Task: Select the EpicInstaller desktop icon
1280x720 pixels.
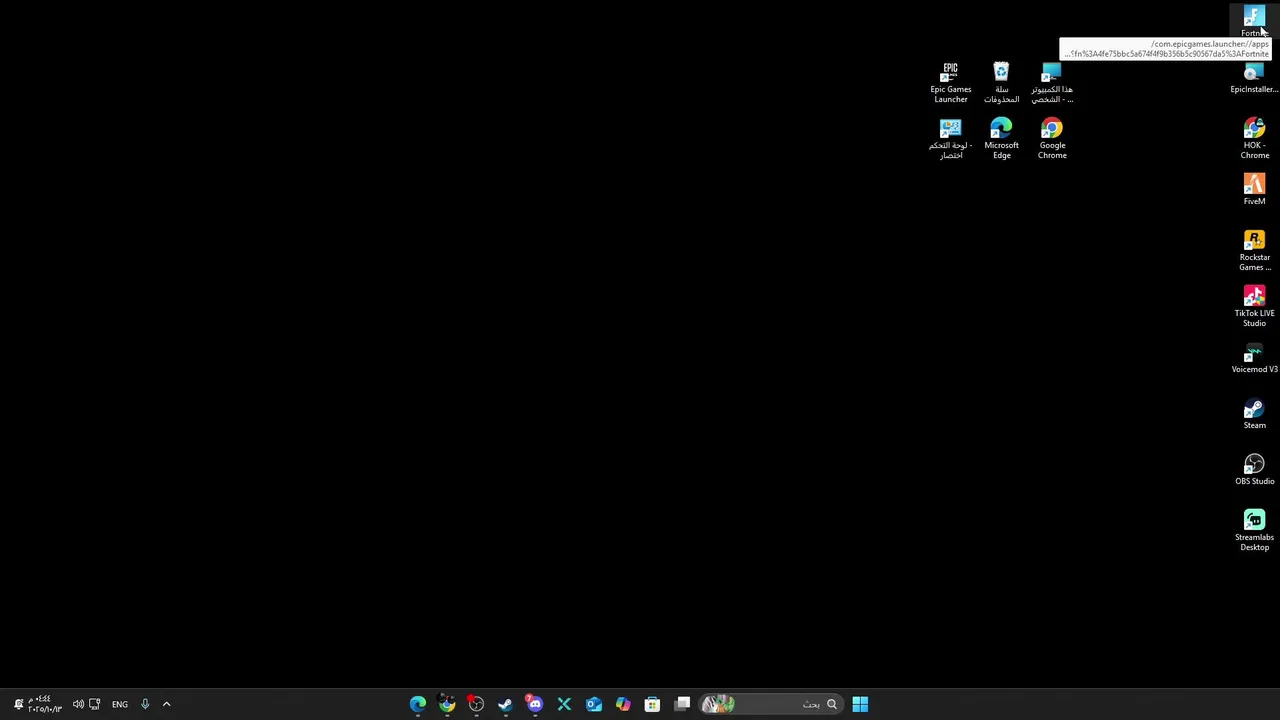Action: point(1254,78)
